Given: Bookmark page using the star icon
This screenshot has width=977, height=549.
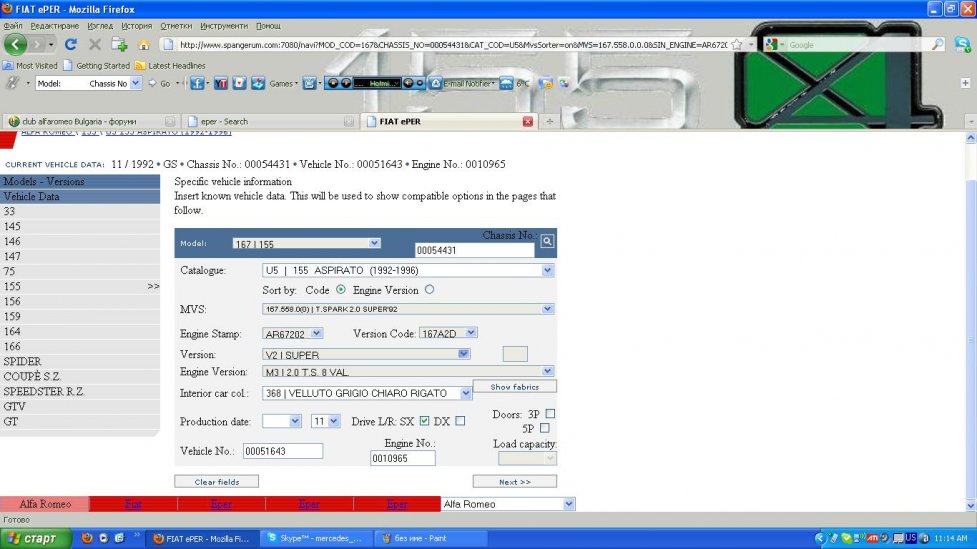Looking at the screenshot, I should tap(737, 44).
